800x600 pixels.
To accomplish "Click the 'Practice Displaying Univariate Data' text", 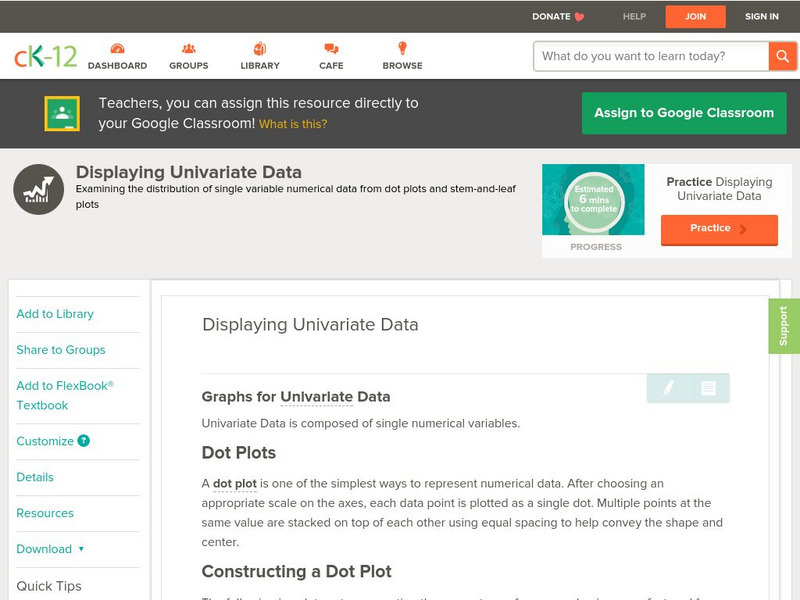I will click(x=719, y=189).
